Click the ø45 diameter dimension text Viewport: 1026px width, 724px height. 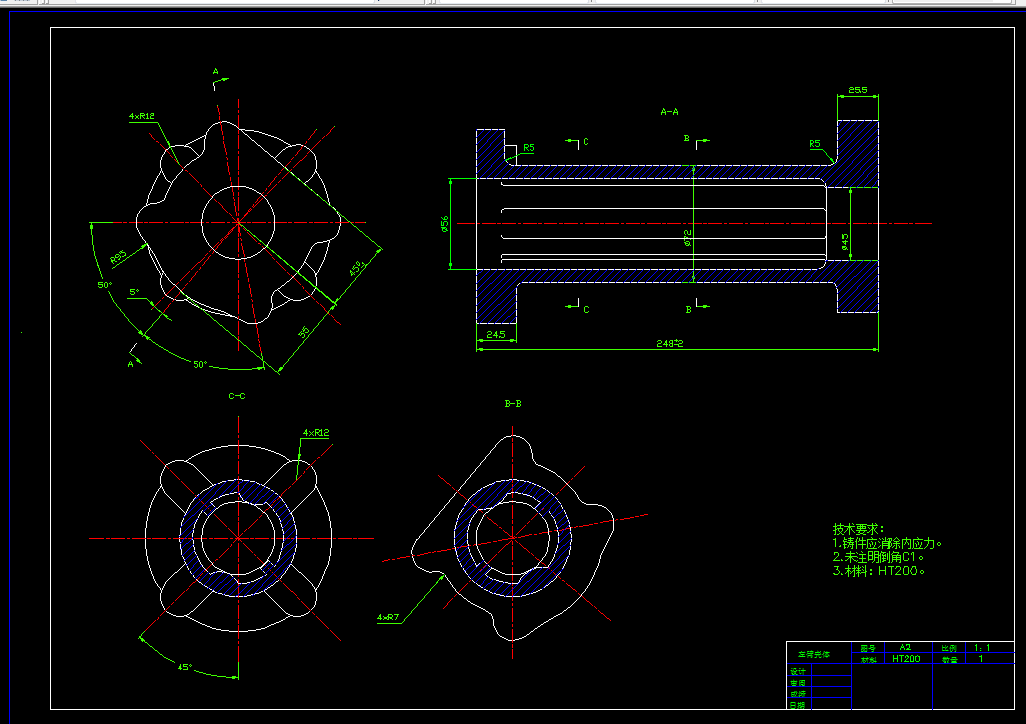tap(845, 242)
